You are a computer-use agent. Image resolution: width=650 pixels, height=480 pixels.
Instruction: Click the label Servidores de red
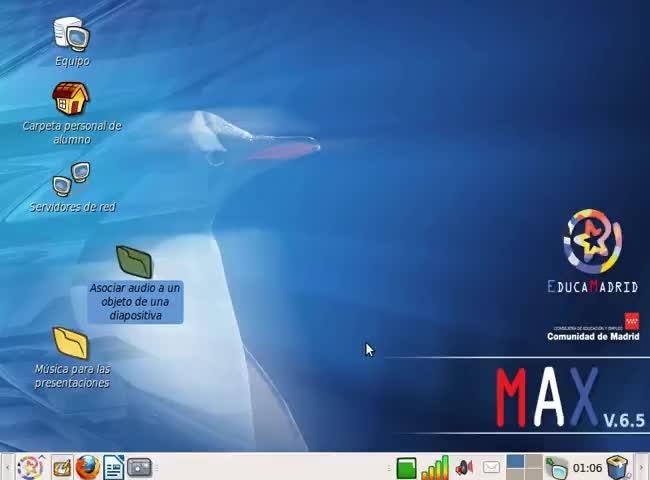72,207
